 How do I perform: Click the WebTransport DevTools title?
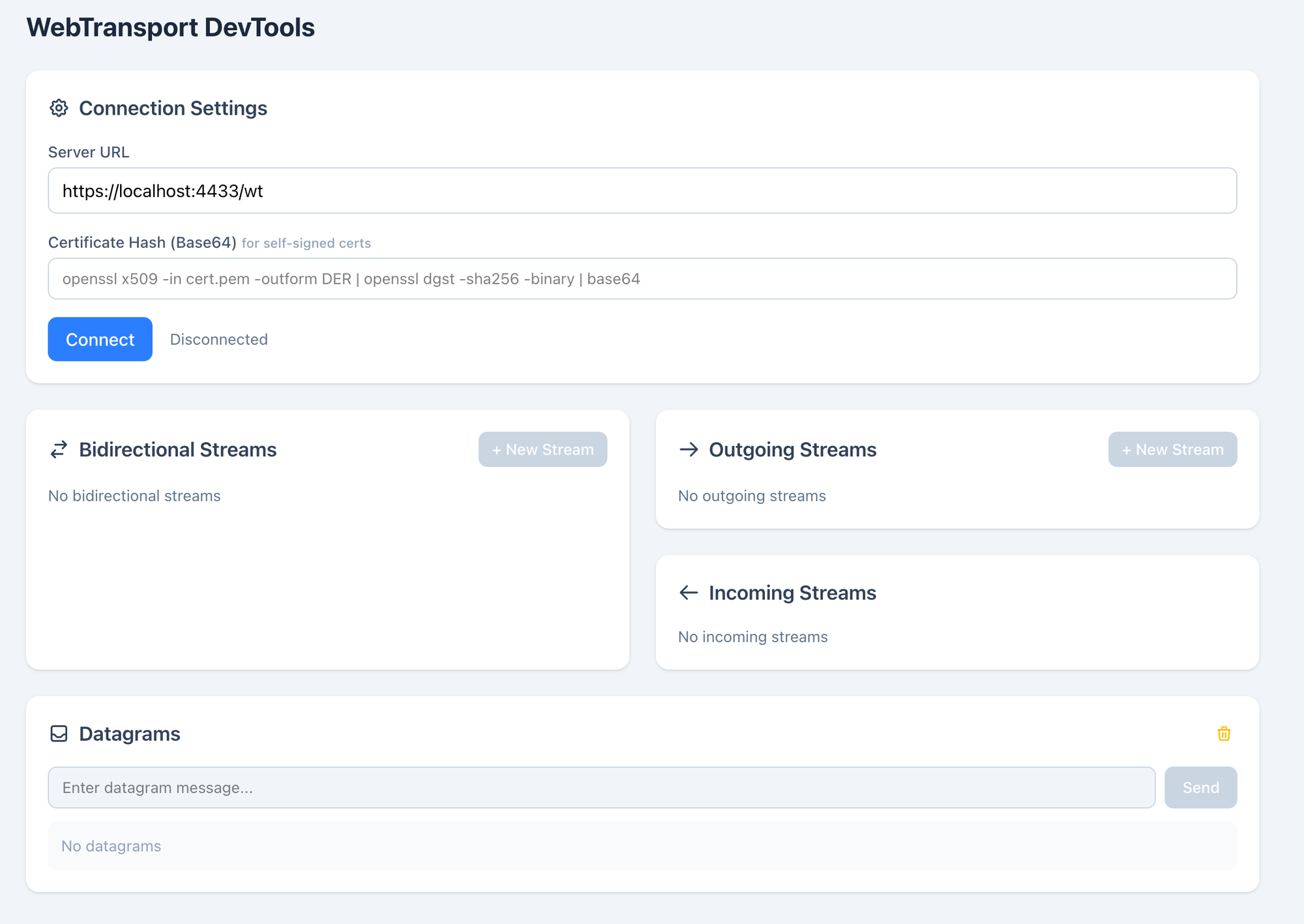click(x=171, y=28)
